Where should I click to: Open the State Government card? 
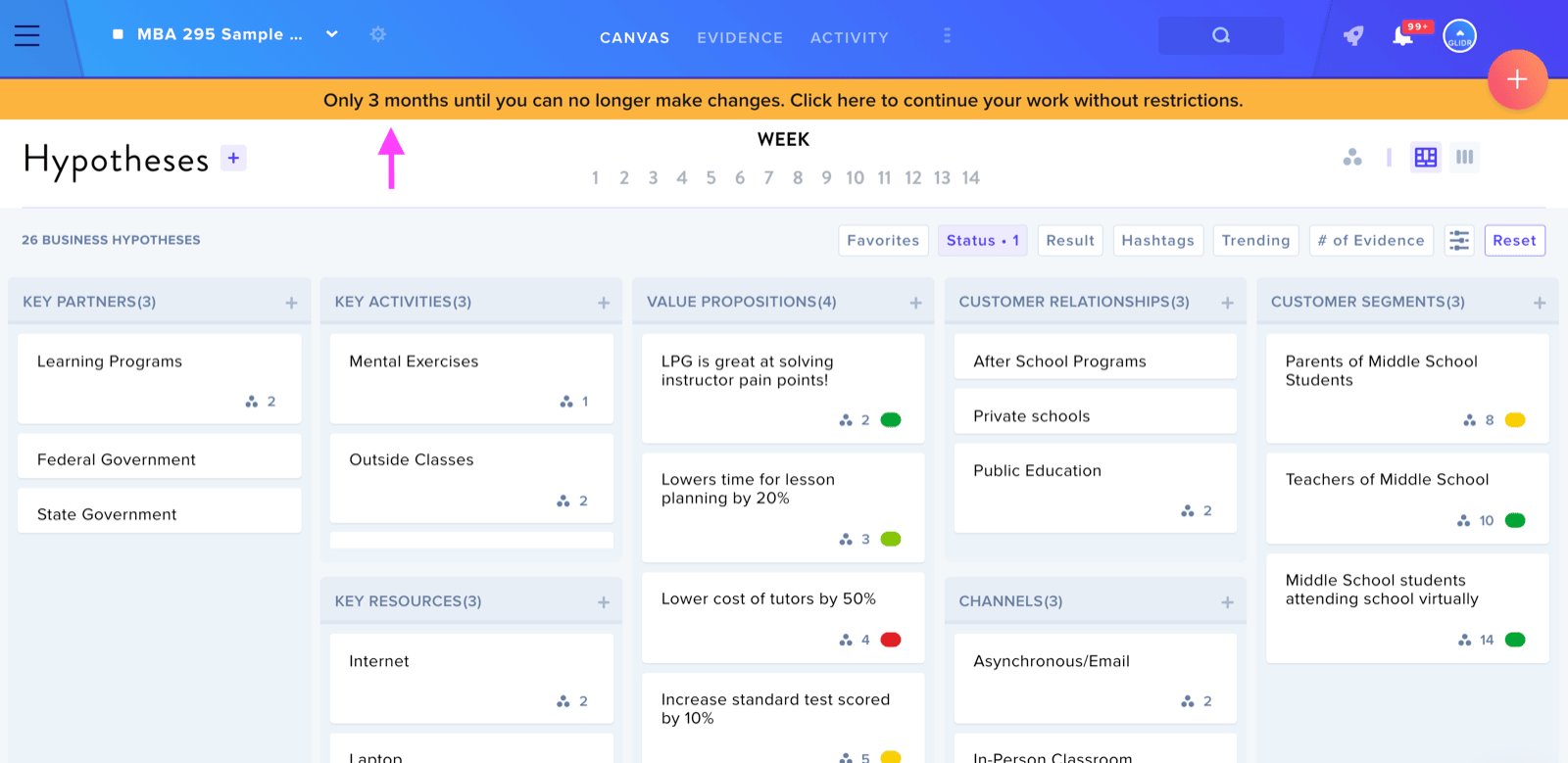(x=160, y=511)
